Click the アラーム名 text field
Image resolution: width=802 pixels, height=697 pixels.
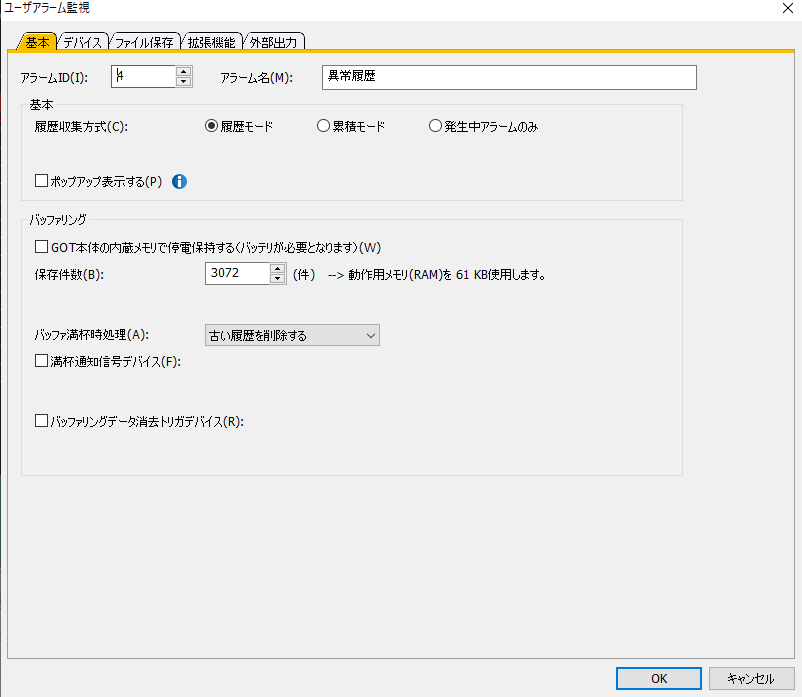pos(509,77)
